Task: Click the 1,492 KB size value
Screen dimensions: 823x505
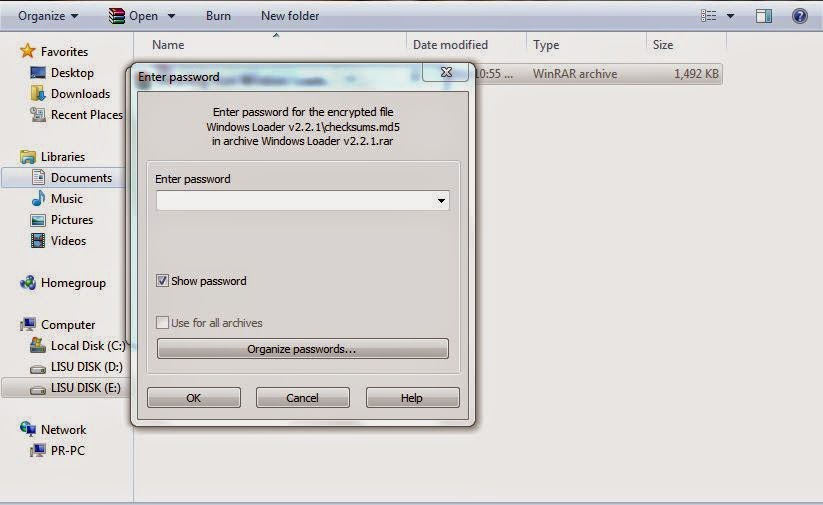Action: (696, 73)
